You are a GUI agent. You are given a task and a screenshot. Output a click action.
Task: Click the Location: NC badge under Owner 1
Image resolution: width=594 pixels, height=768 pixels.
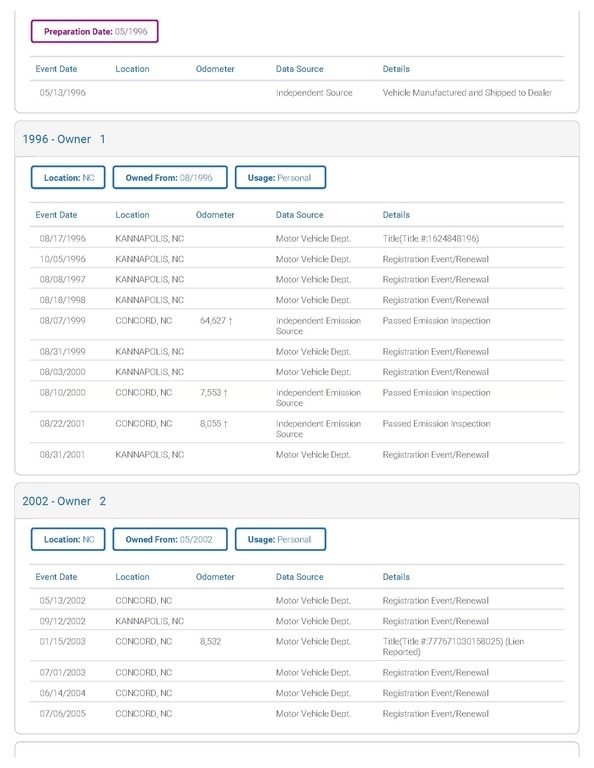[x=68, y=177]
